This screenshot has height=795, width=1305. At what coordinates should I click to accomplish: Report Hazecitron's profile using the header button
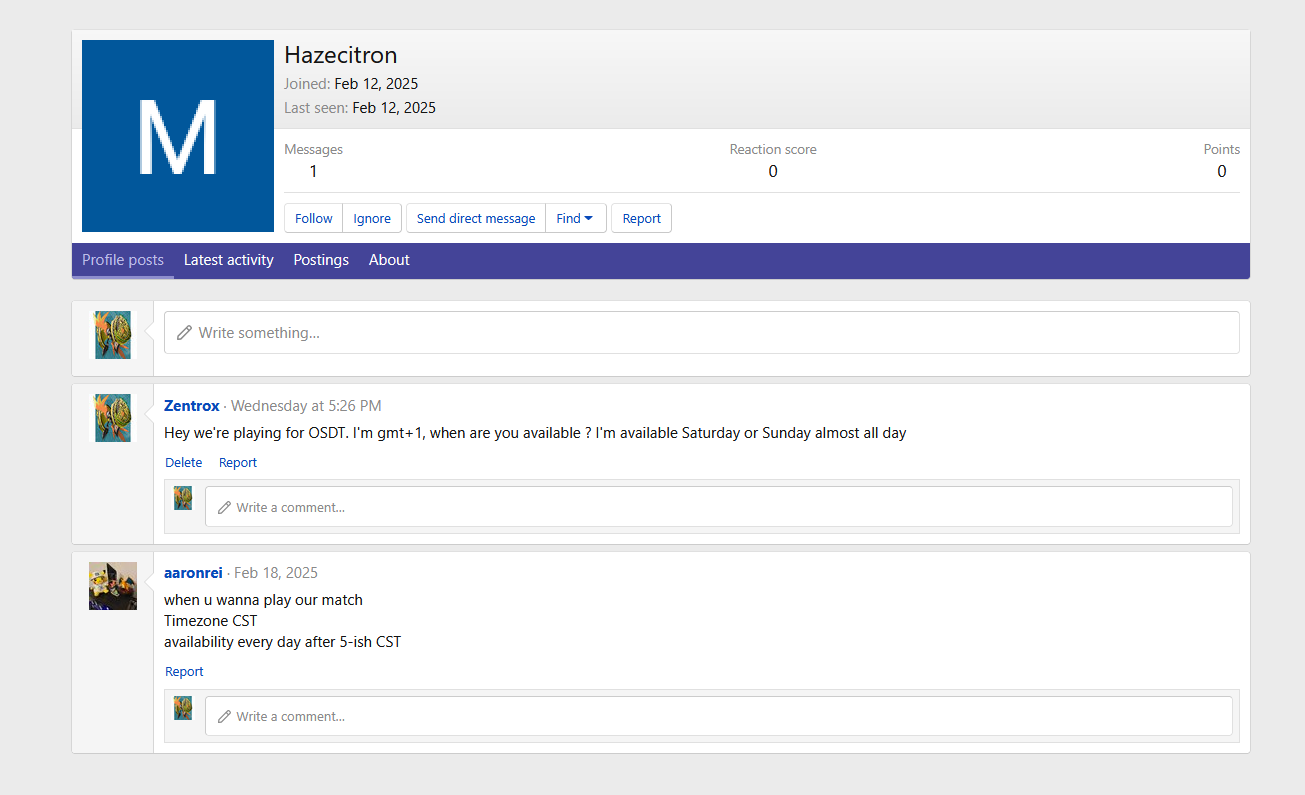pyautogui.click(x=641, y=218)
